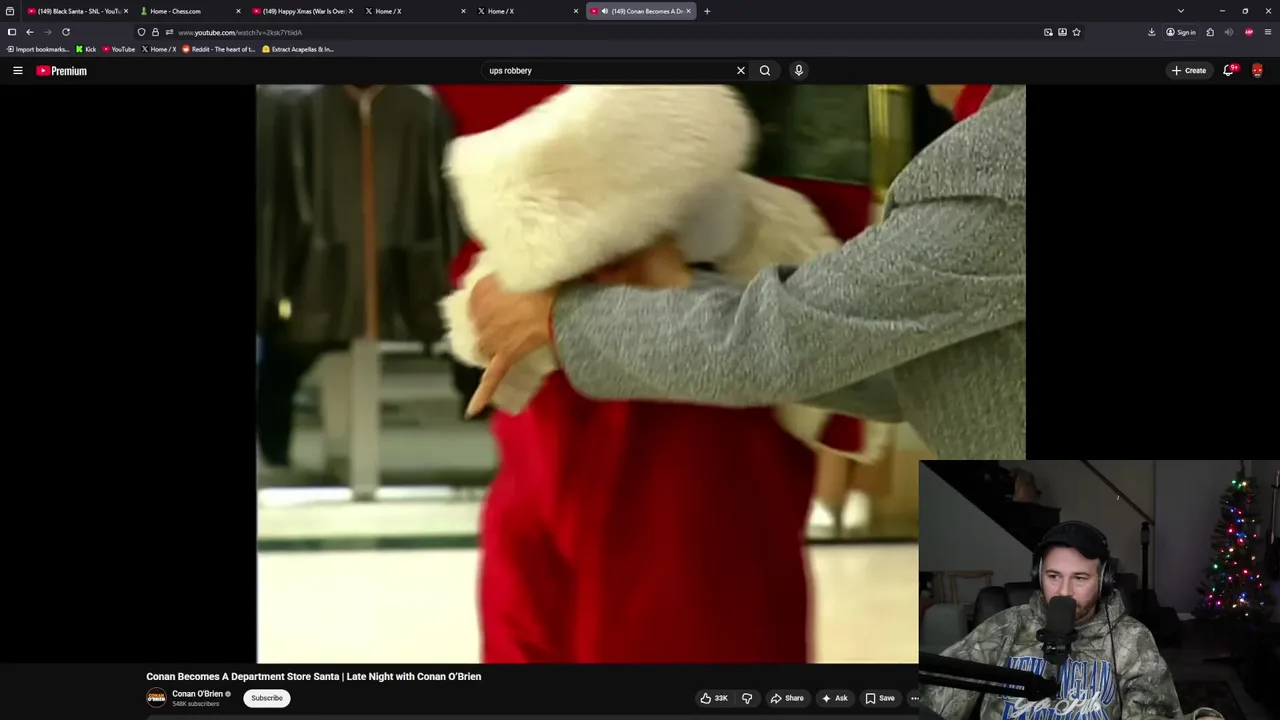The height and width of the screenshot is (720, 1280).
Task: Subscribe to Conan O'Brien channel
Action: tap(267, 698)
